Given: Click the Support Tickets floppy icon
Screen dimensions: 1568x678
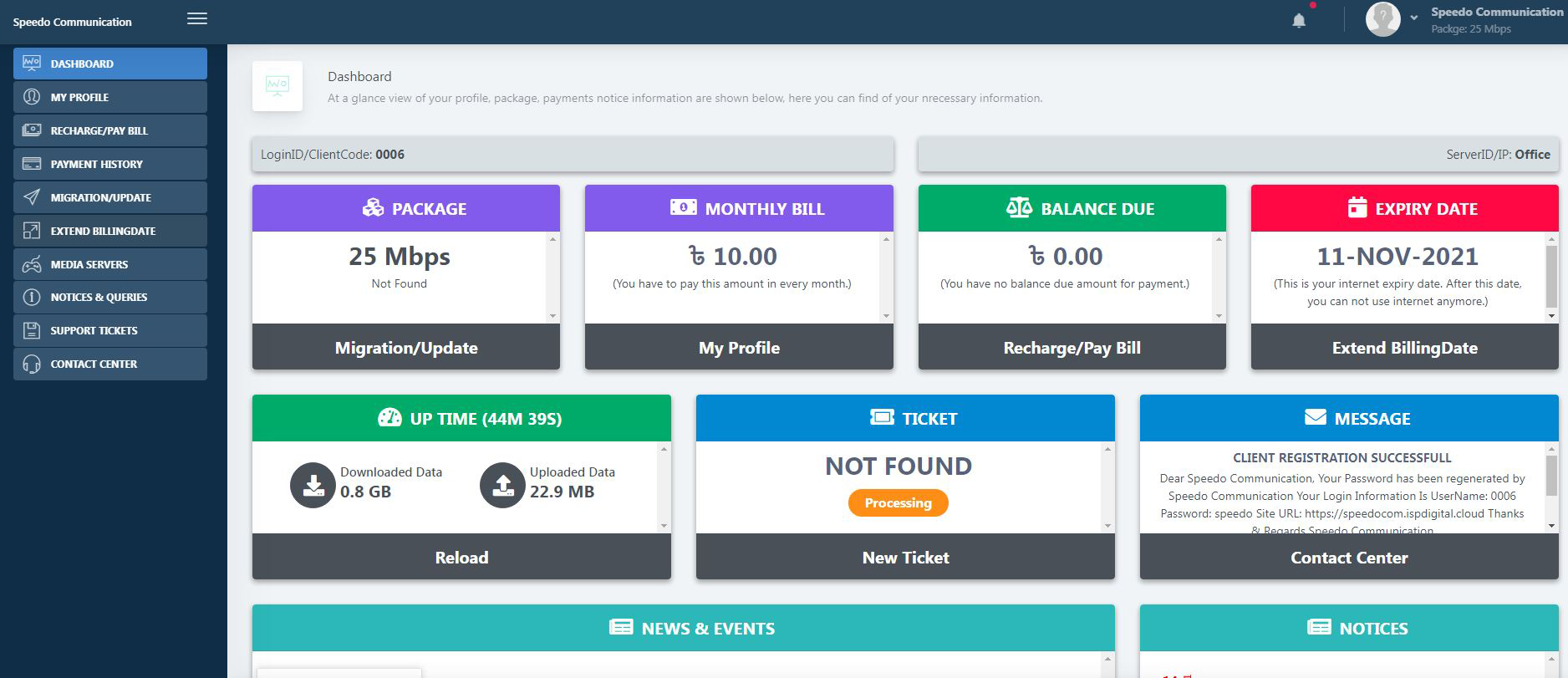Looking at the screenshot, I should tap(32, 331).
